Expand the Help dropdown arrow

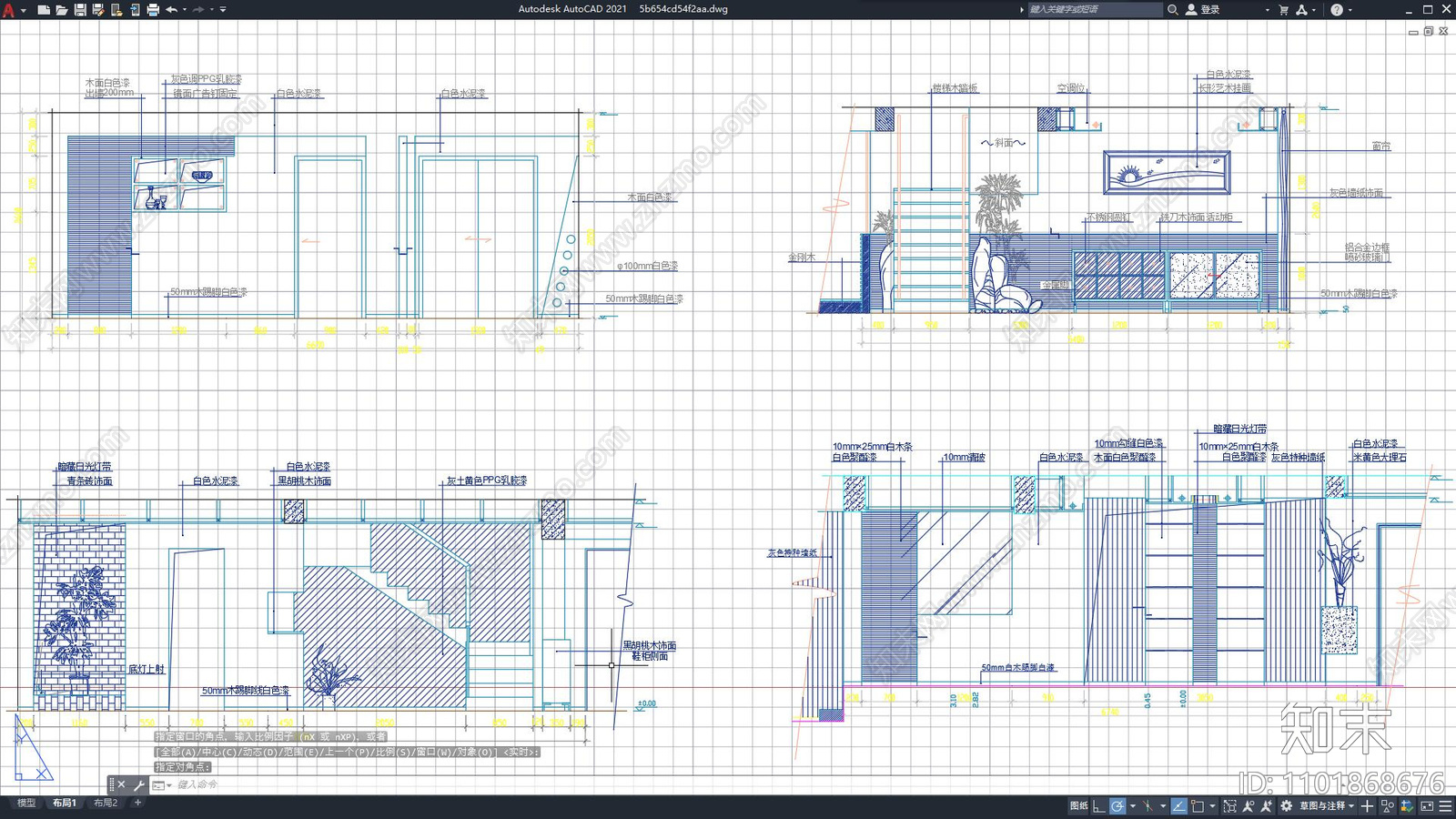click(1350, 10)
